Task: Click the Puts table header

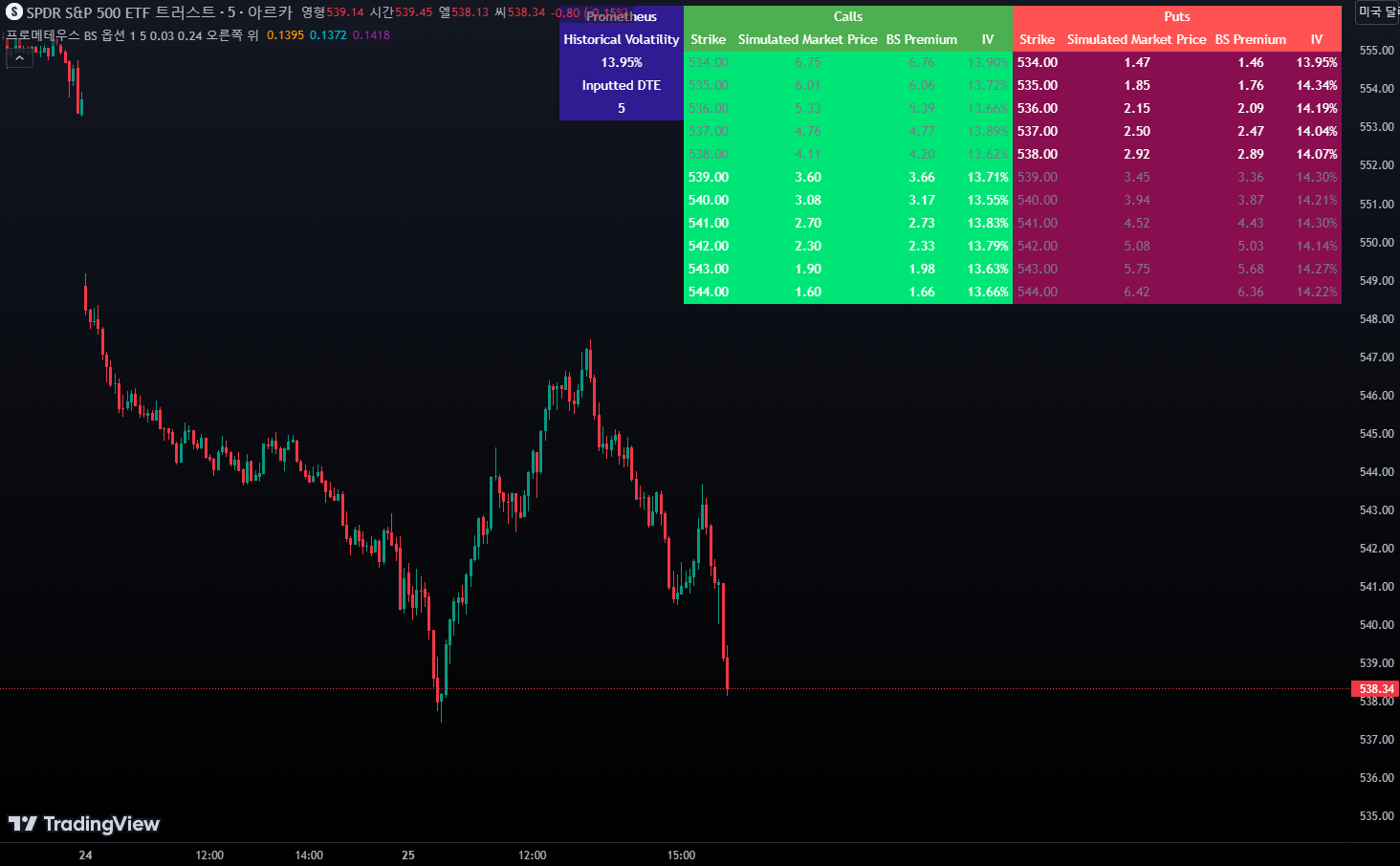Action: [1177, 16]
